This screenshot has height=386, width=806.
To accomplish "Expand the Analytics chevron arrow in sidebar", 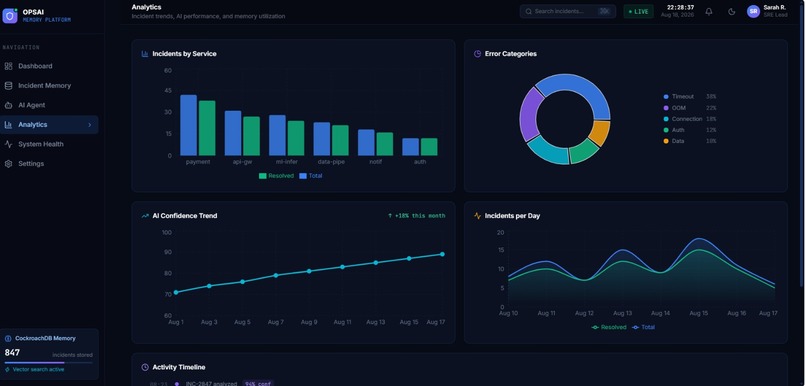I will [89, 125].
